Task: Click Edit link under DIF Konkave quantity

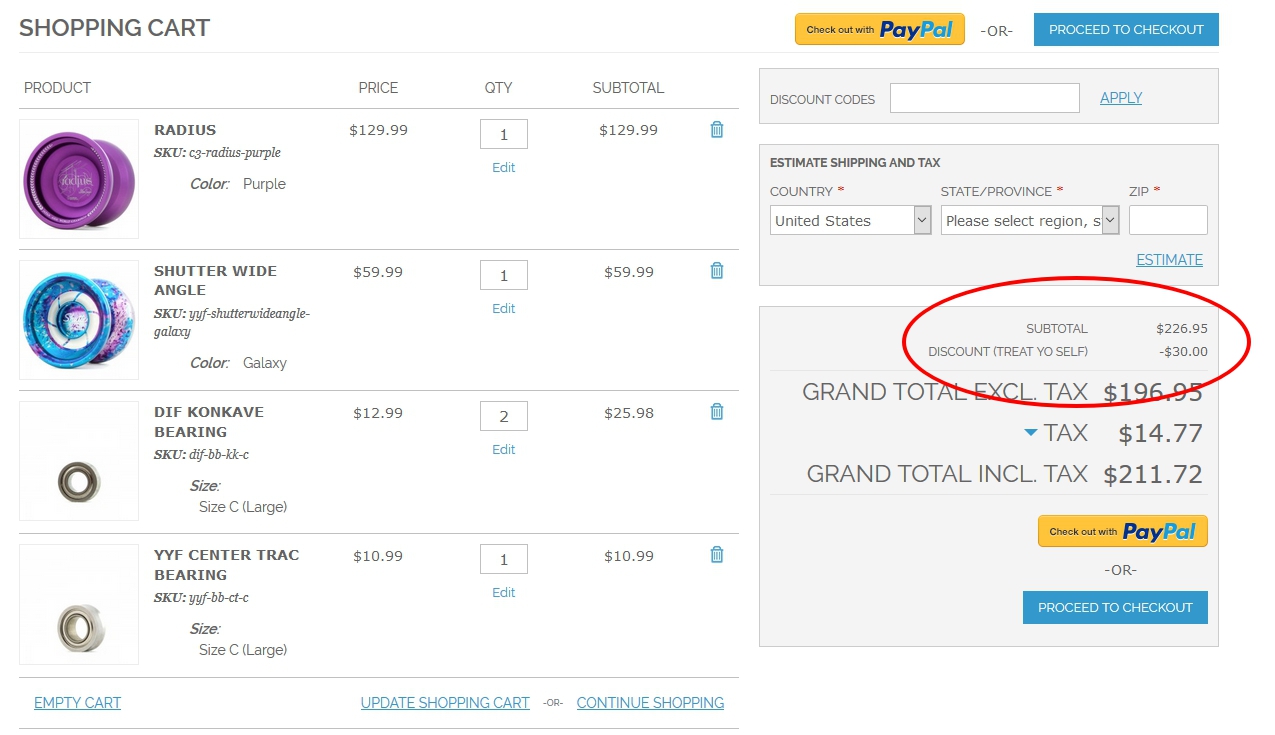Action: tap(504, 450)
